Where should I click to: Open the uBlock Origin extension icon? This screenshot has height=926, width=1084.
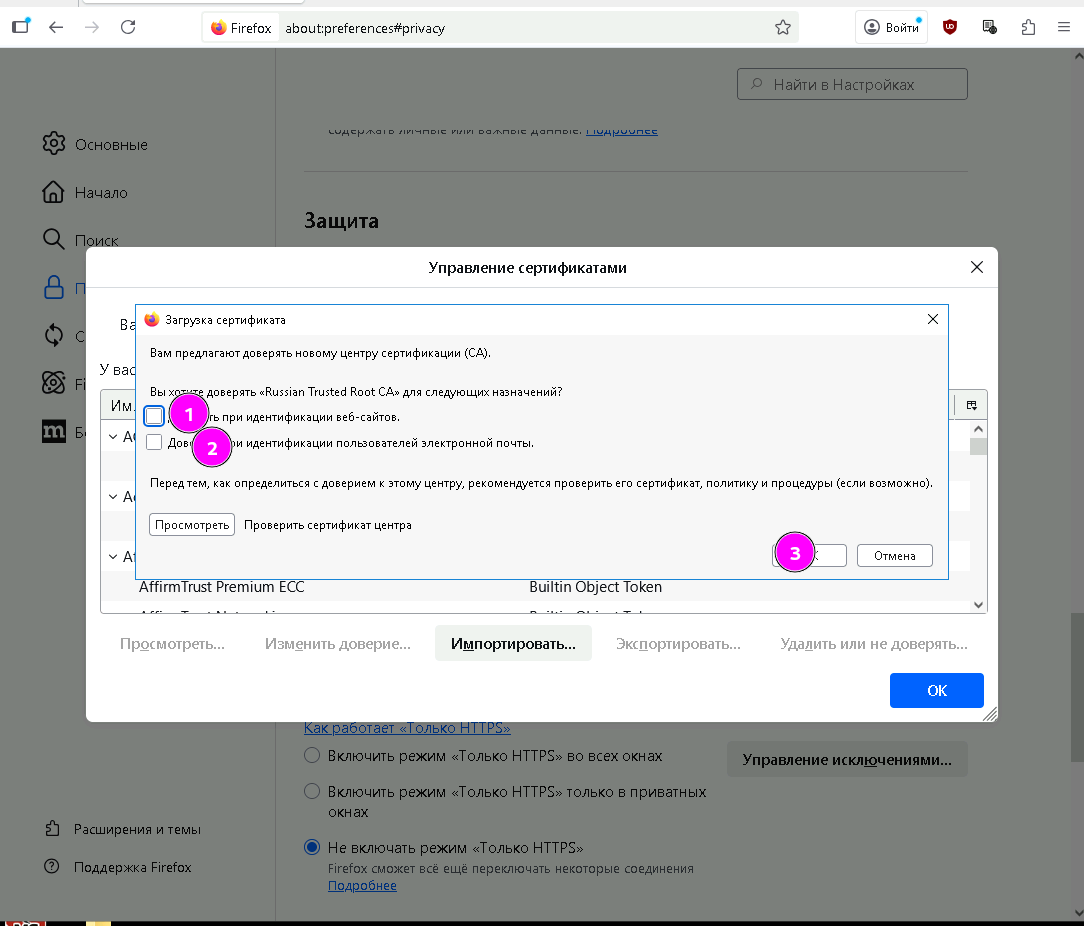click(x=950, y=27)
